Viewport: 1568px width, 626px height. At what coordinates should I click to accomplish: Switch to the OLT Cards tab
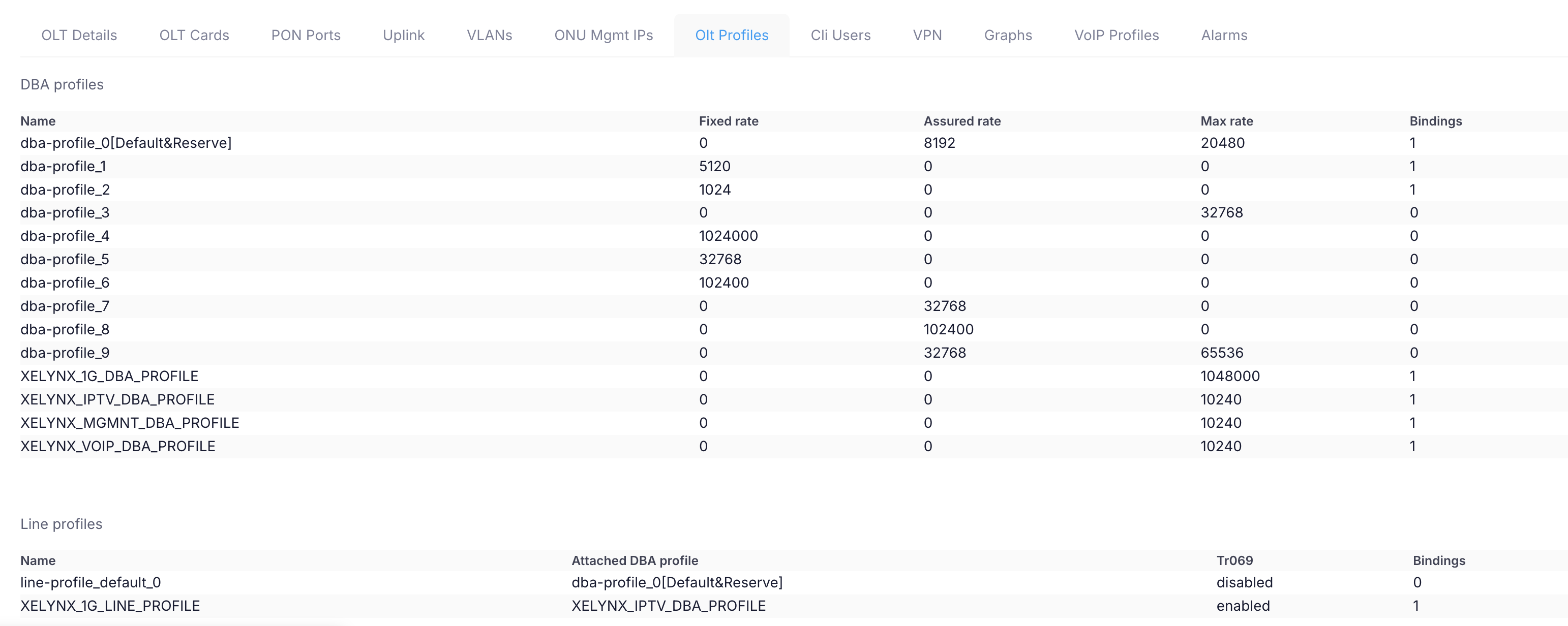pyautogui.click(x=194, y=35)
